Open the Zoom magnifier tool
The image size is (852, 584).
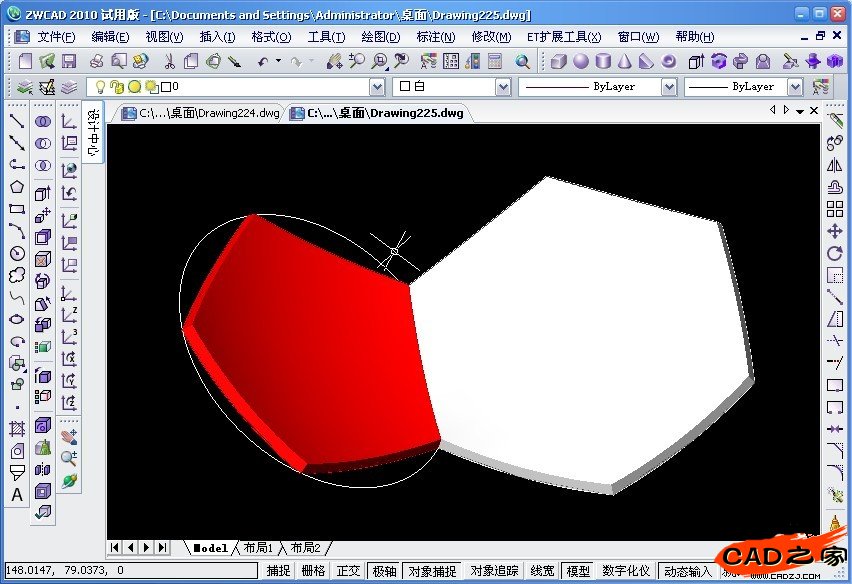[x=522, y=62]
